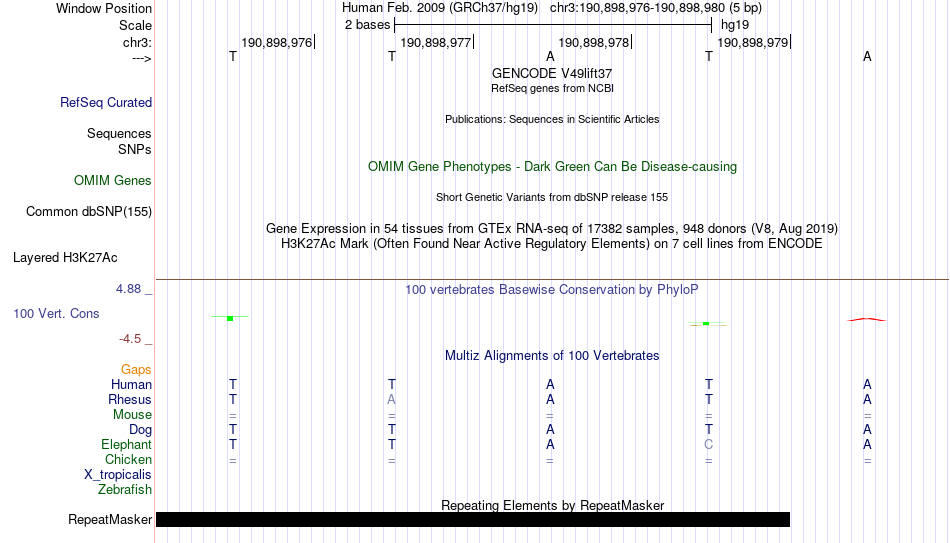Click the OMIM Gene Phenotypes track title
The width and height of the screenshot is (950, 543).
552,167
